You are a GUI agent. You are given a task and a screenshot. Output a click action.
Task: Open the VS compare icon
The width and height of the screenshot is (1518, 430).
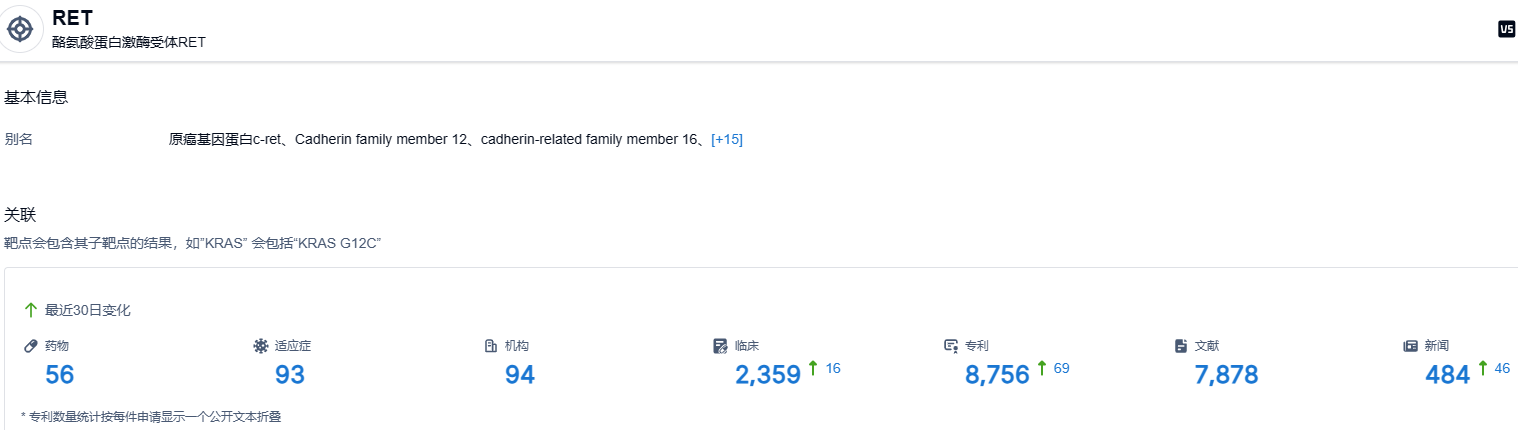tap(1506, 30)
